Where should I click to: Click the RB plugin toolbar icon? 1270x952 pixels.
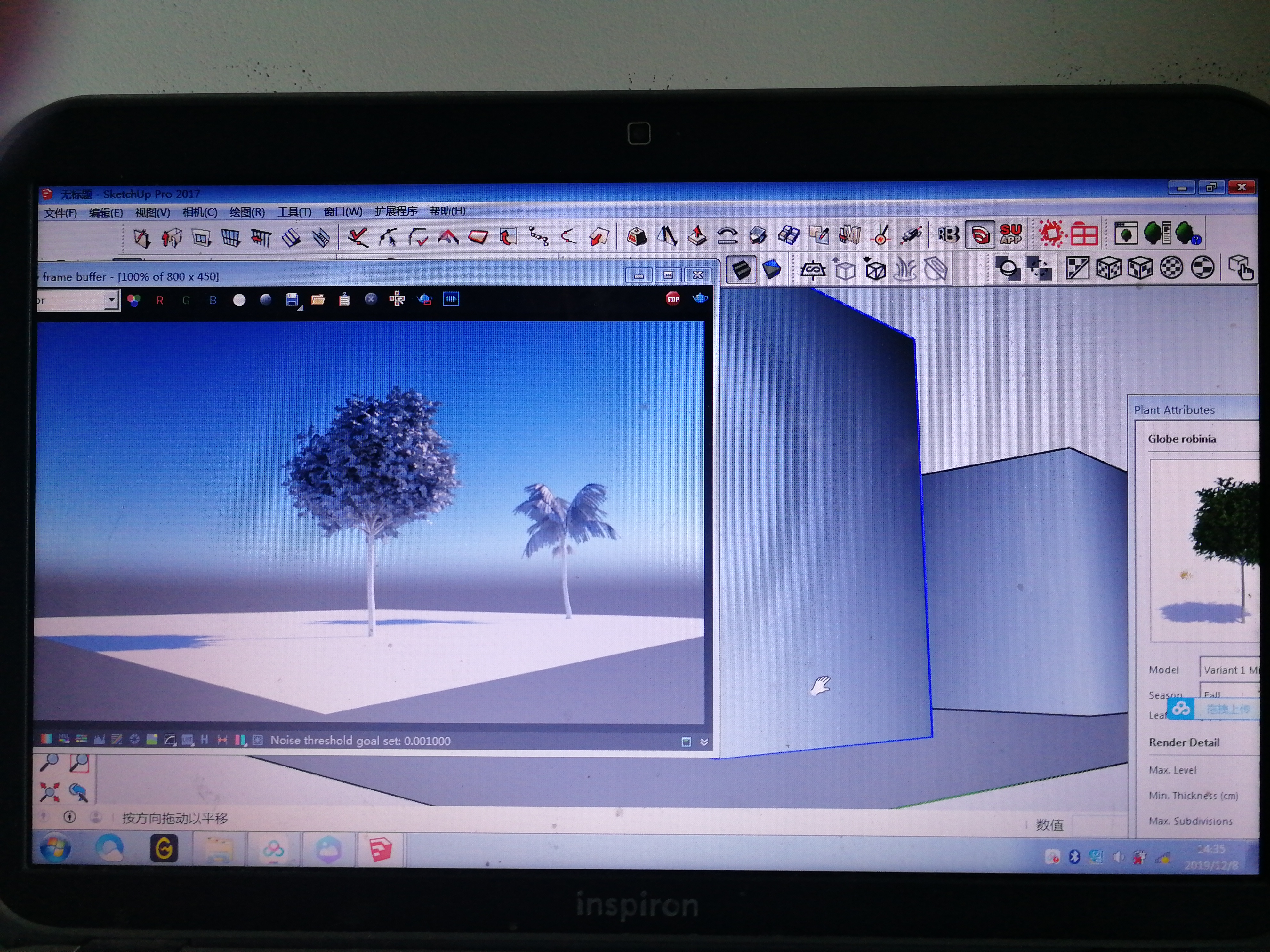(x=948, y=235)
